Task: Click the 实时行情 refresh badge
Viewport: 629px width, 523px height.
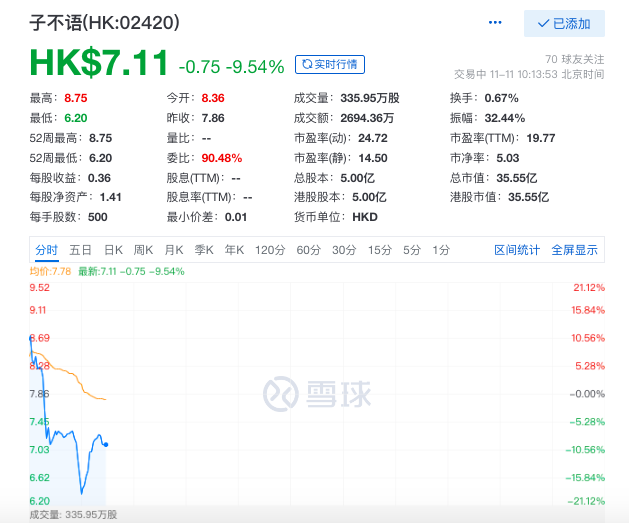Action: (330, 65)
